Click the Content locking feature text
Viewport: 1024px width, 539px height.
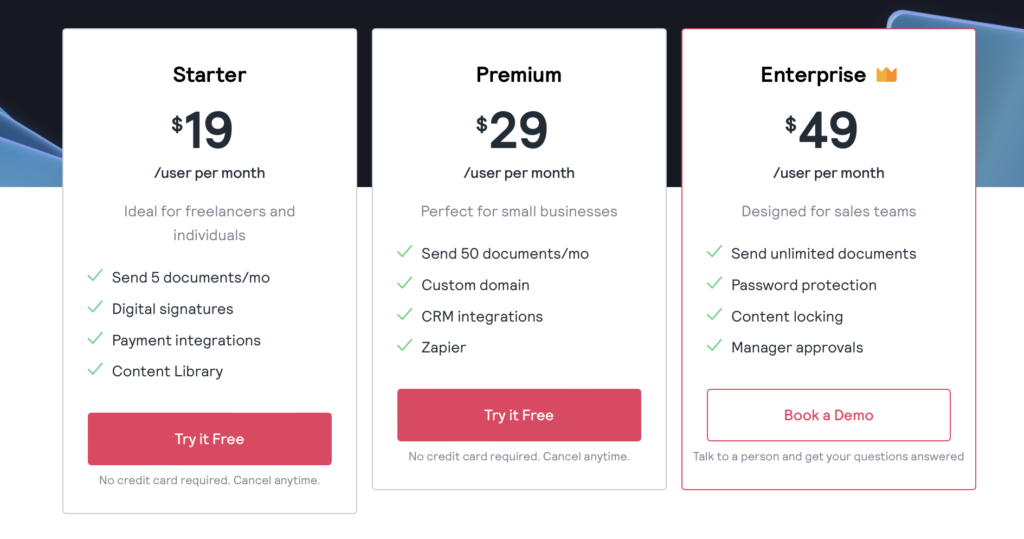[787, 316]
